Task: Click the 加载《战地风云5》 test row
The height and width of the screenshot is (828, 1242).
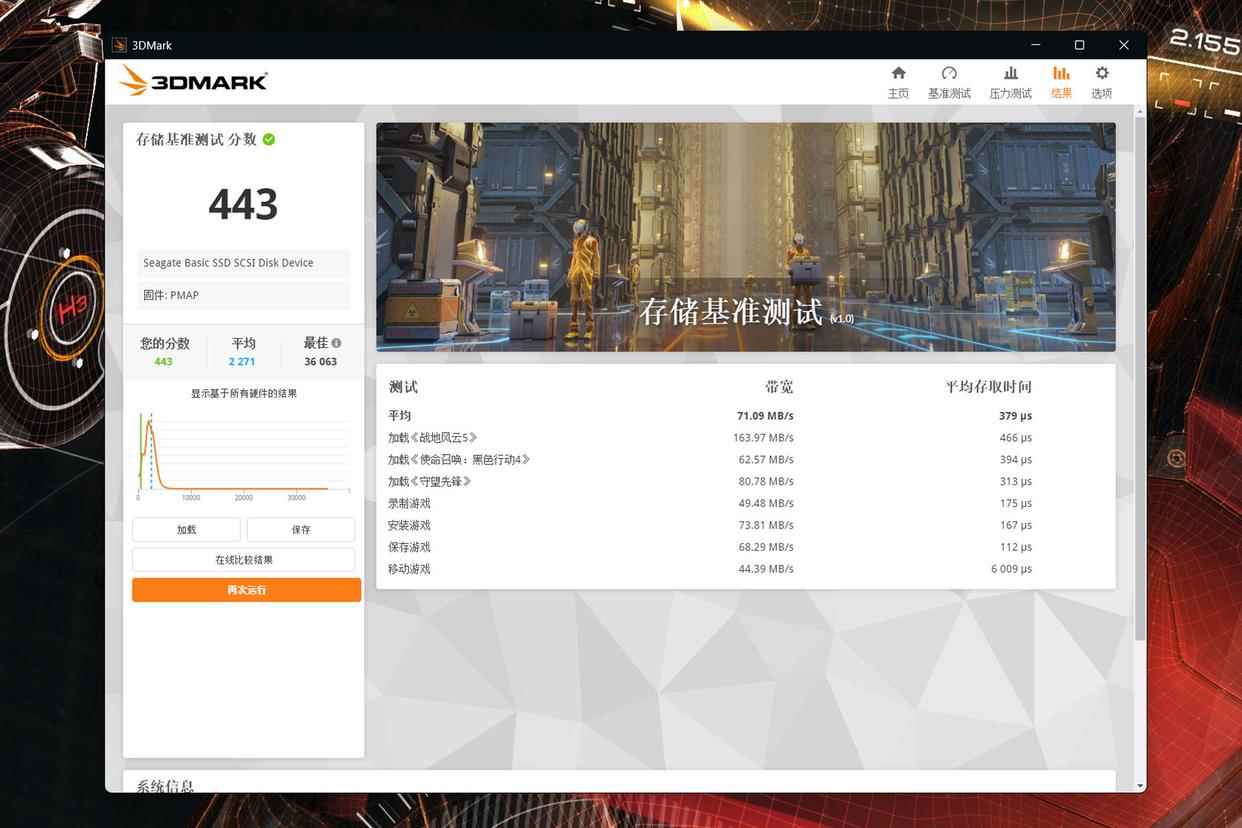Action: tap(745, 437)
